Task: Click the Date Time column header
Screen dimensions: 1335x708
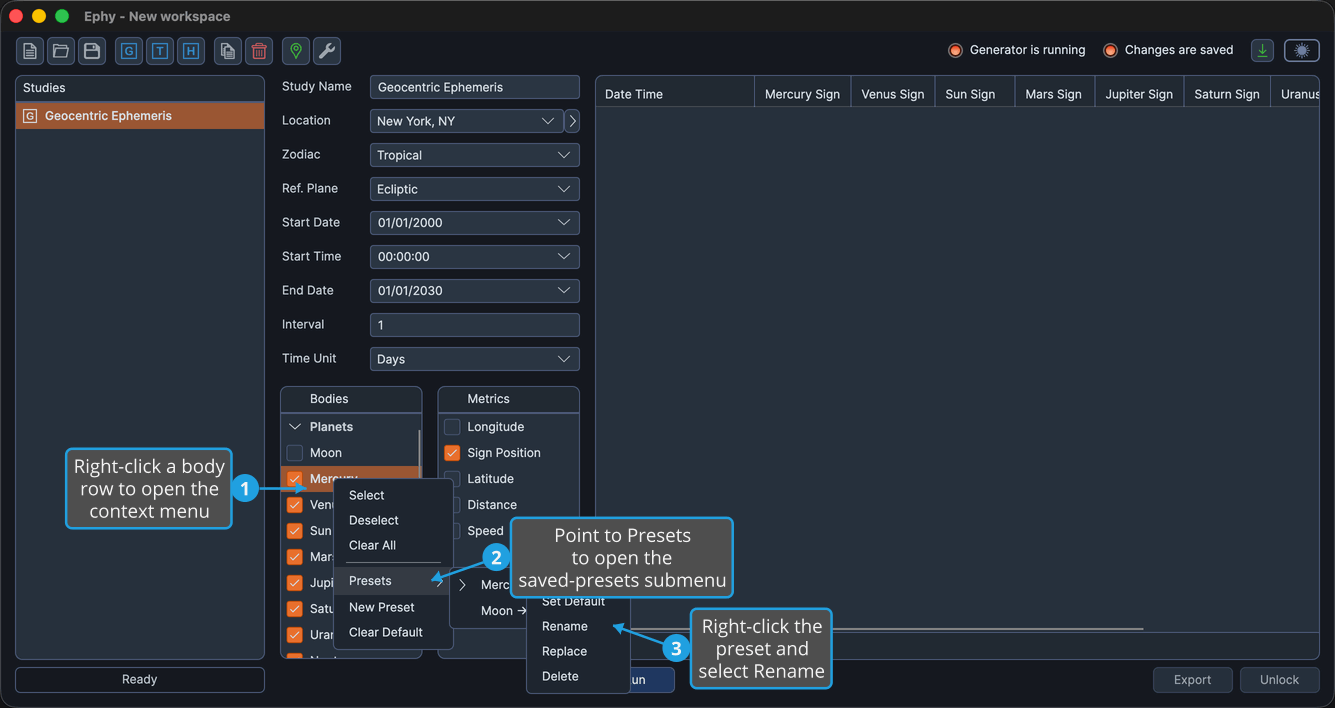Action: (675, 94)
